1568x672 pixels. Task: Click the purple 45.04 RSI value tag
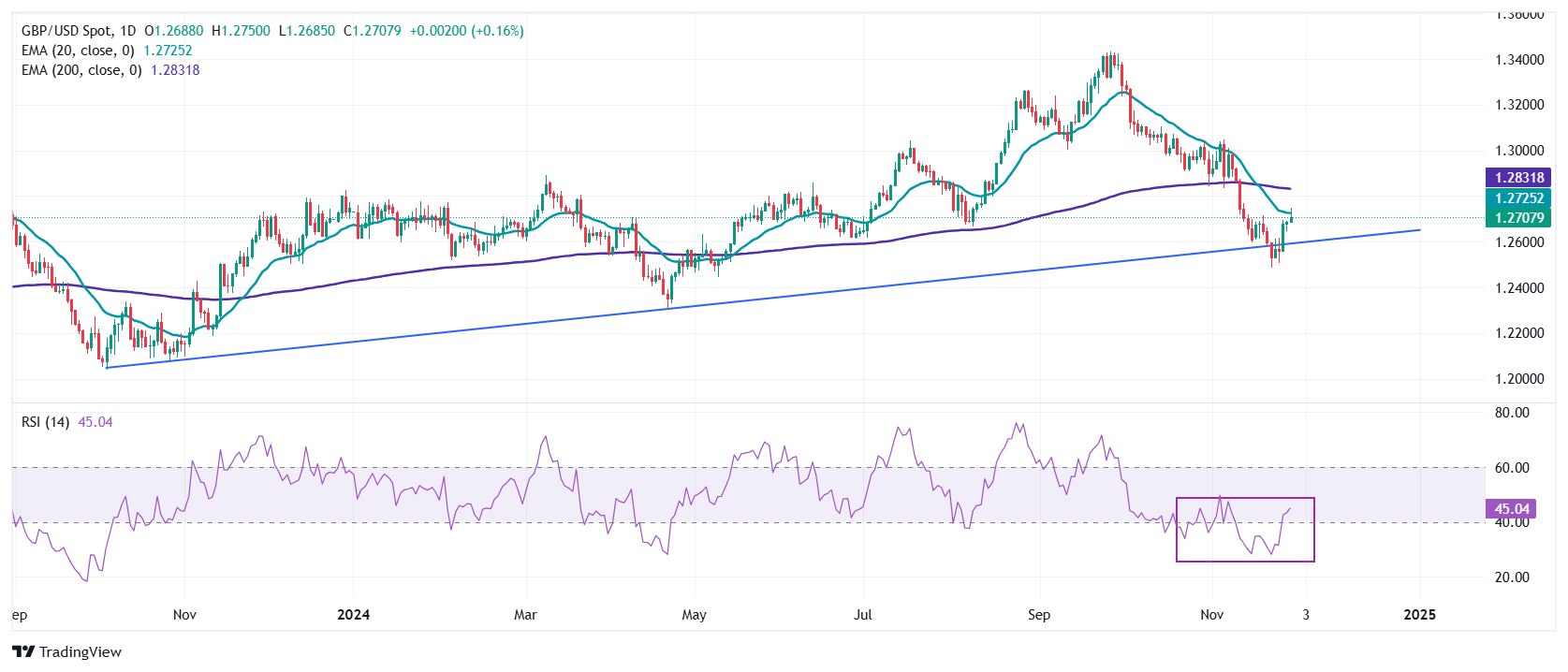point(1511,509)
